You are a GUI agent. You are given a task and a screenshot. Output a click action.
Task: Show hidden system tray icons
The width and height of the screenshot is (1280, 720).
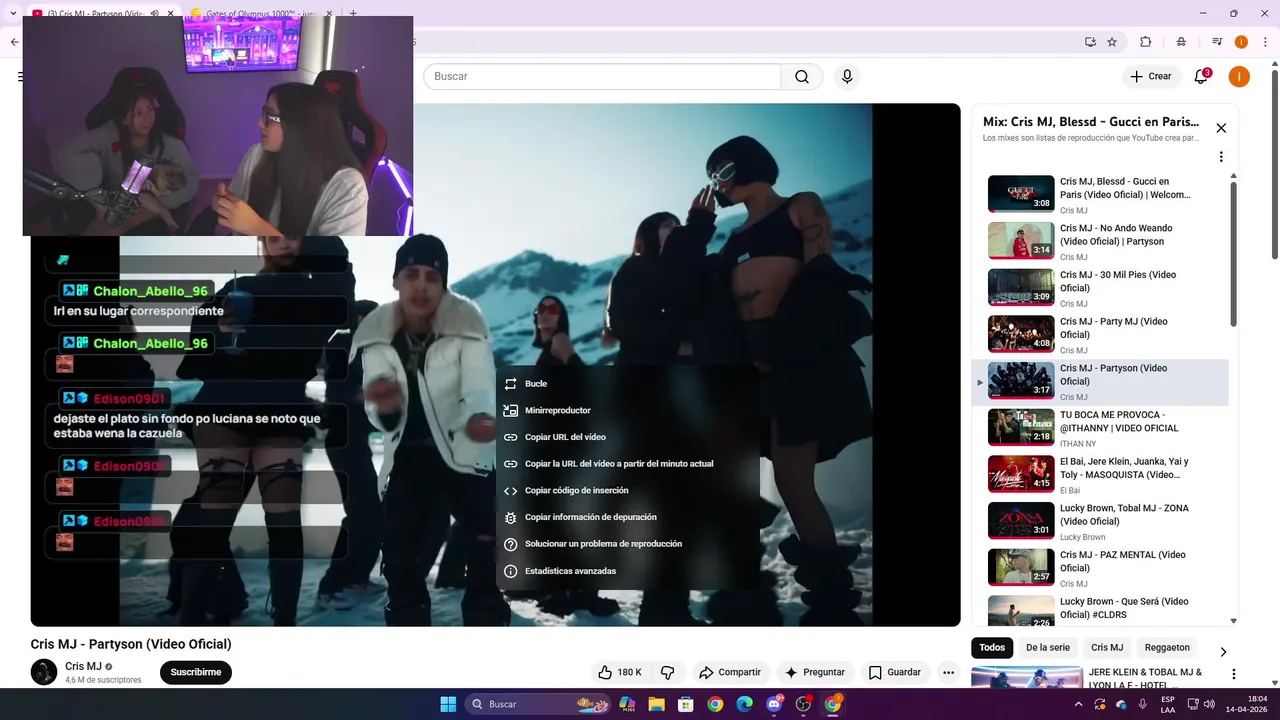tap(1078, 704)
